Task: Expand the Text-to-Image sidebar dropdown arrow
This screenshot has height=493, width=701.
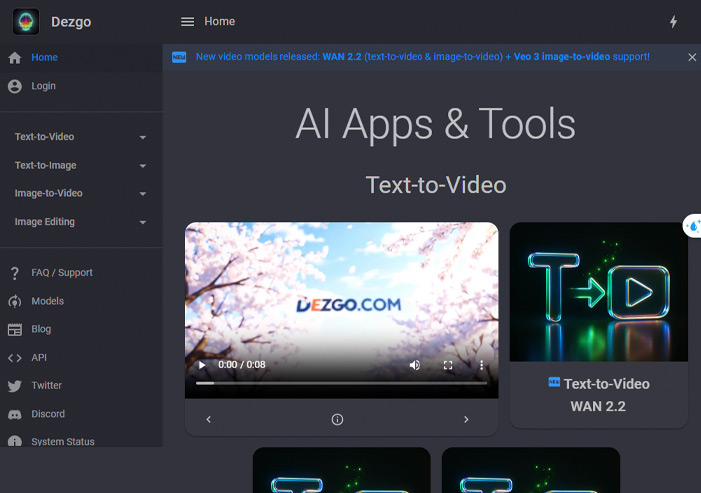Action: point(143,166)
